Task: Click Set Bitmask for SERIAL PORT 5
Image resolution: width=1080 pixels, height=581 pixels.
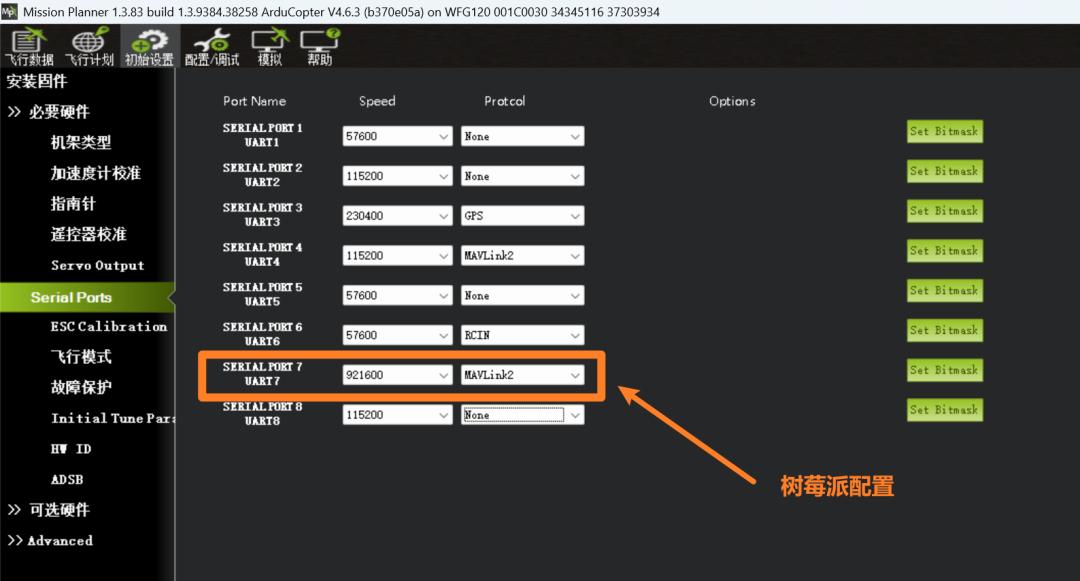Action: point(944,290)
